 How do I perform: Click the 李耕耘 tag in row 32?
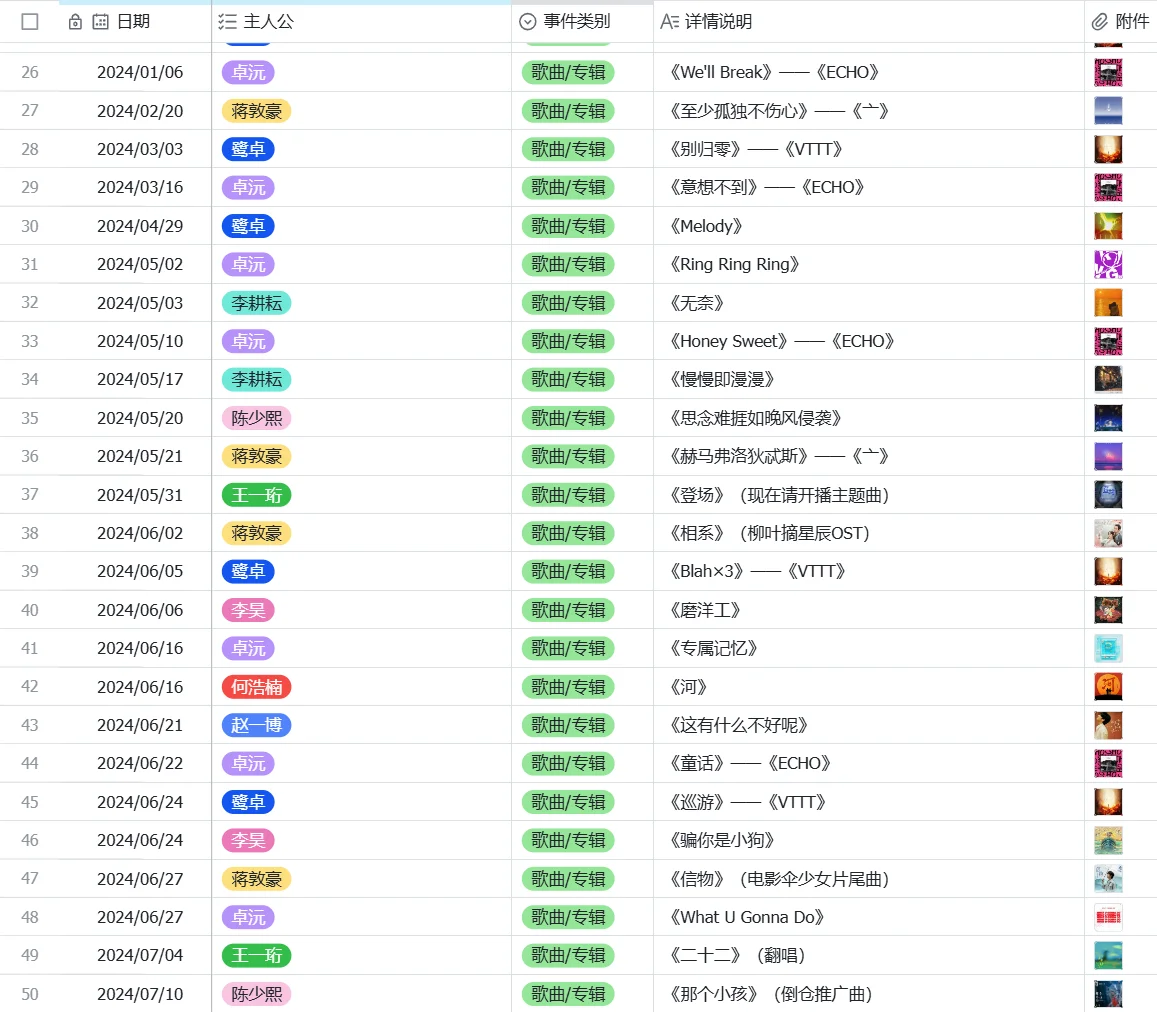257,303
